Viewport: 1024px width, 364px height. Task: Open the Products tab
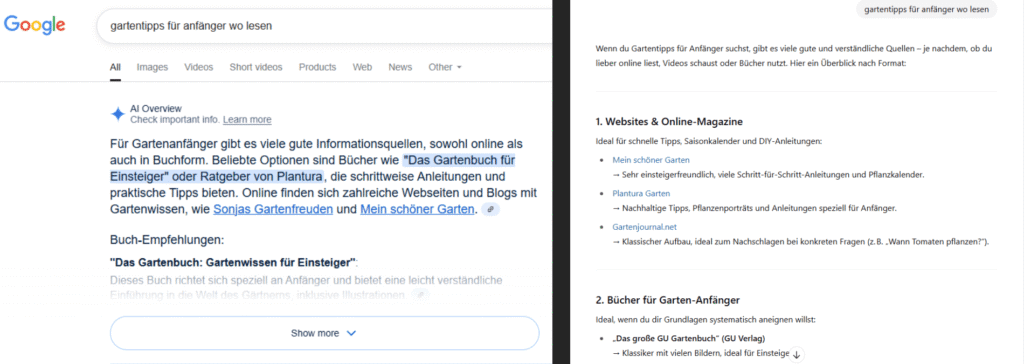[317, 67]
